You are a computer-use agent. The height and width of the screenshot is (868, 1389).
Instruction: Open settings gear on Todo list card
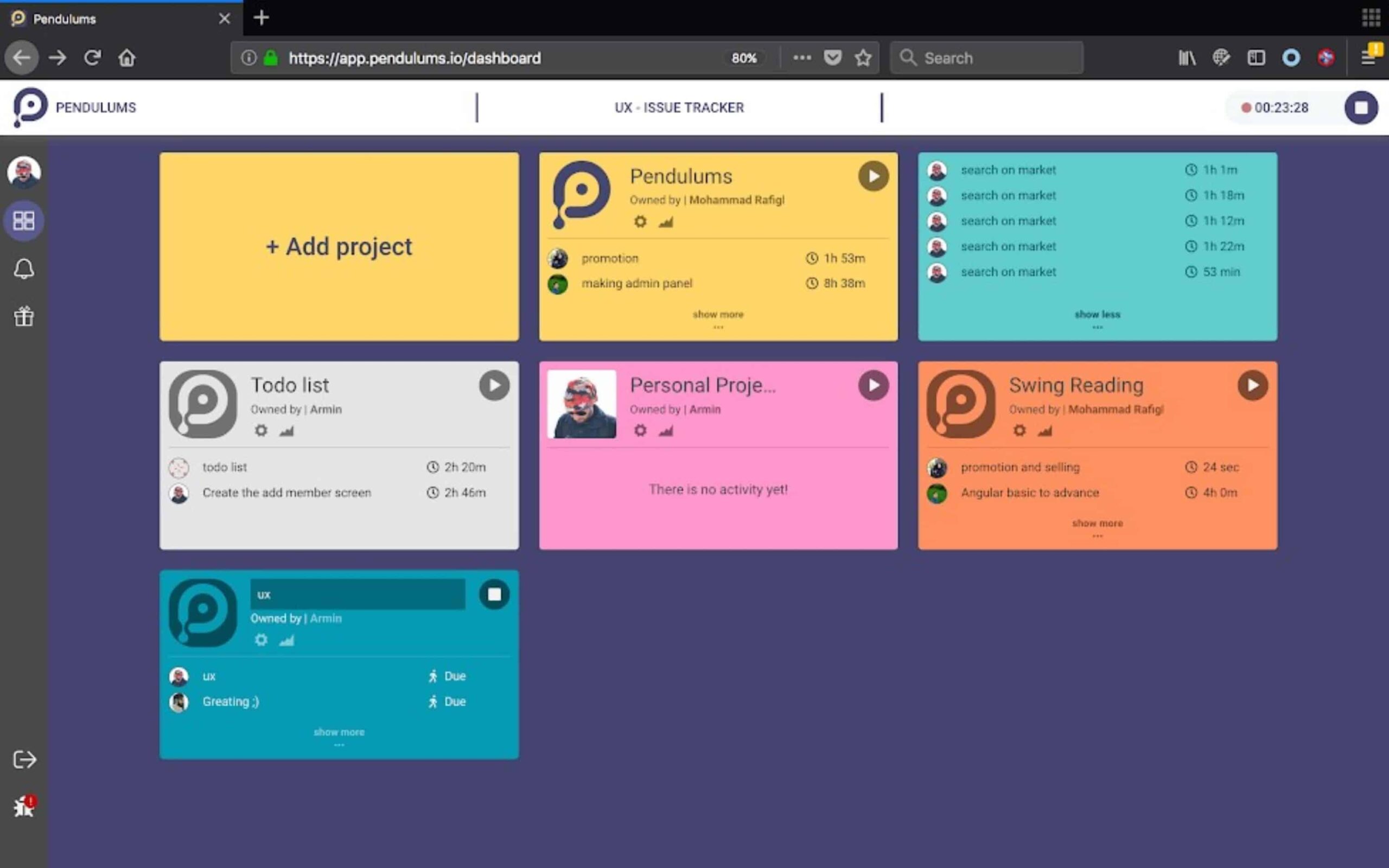261,431
